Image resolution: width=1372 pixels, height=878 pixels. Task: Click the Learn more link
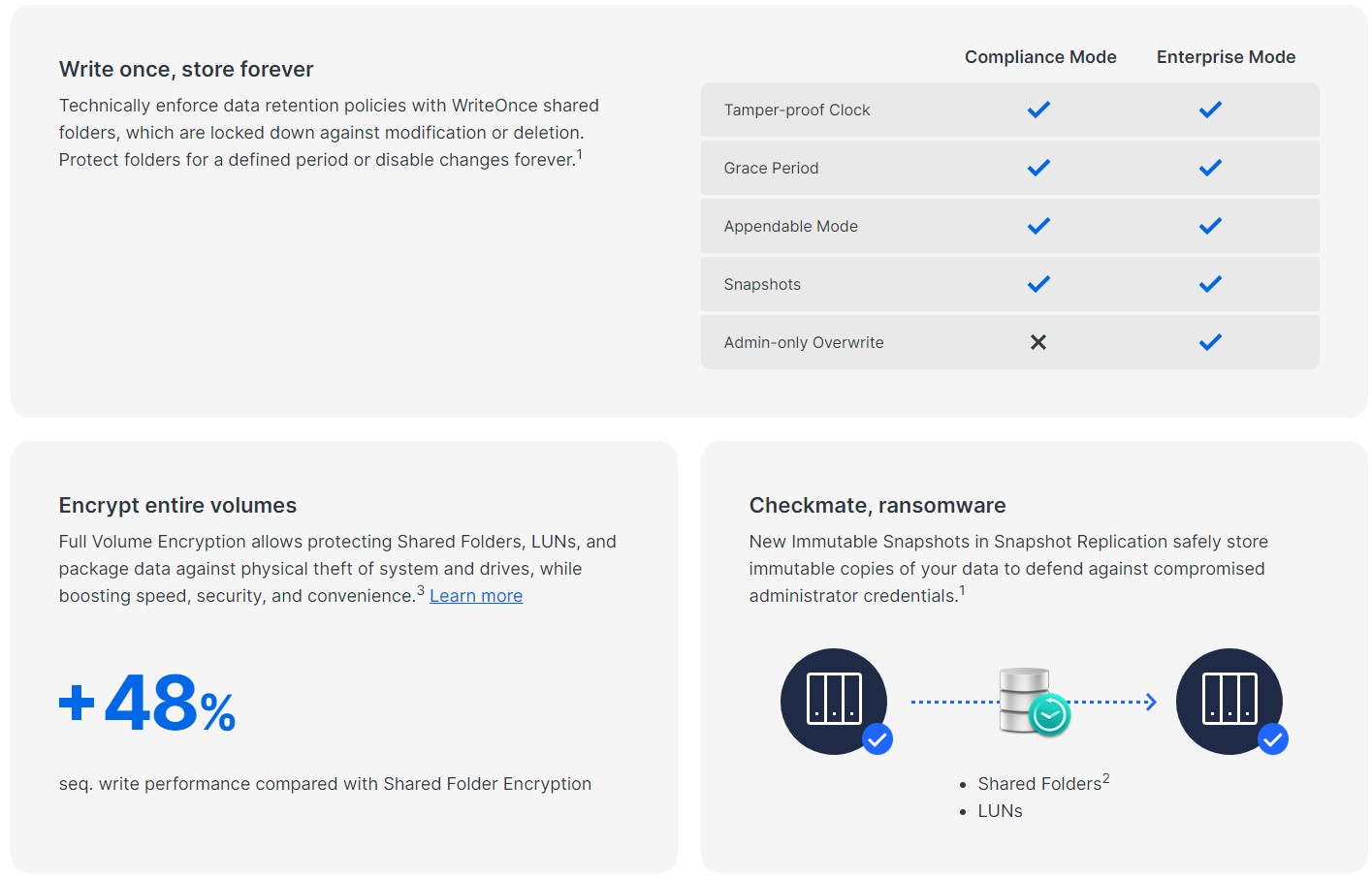click(x=476, y=596)
